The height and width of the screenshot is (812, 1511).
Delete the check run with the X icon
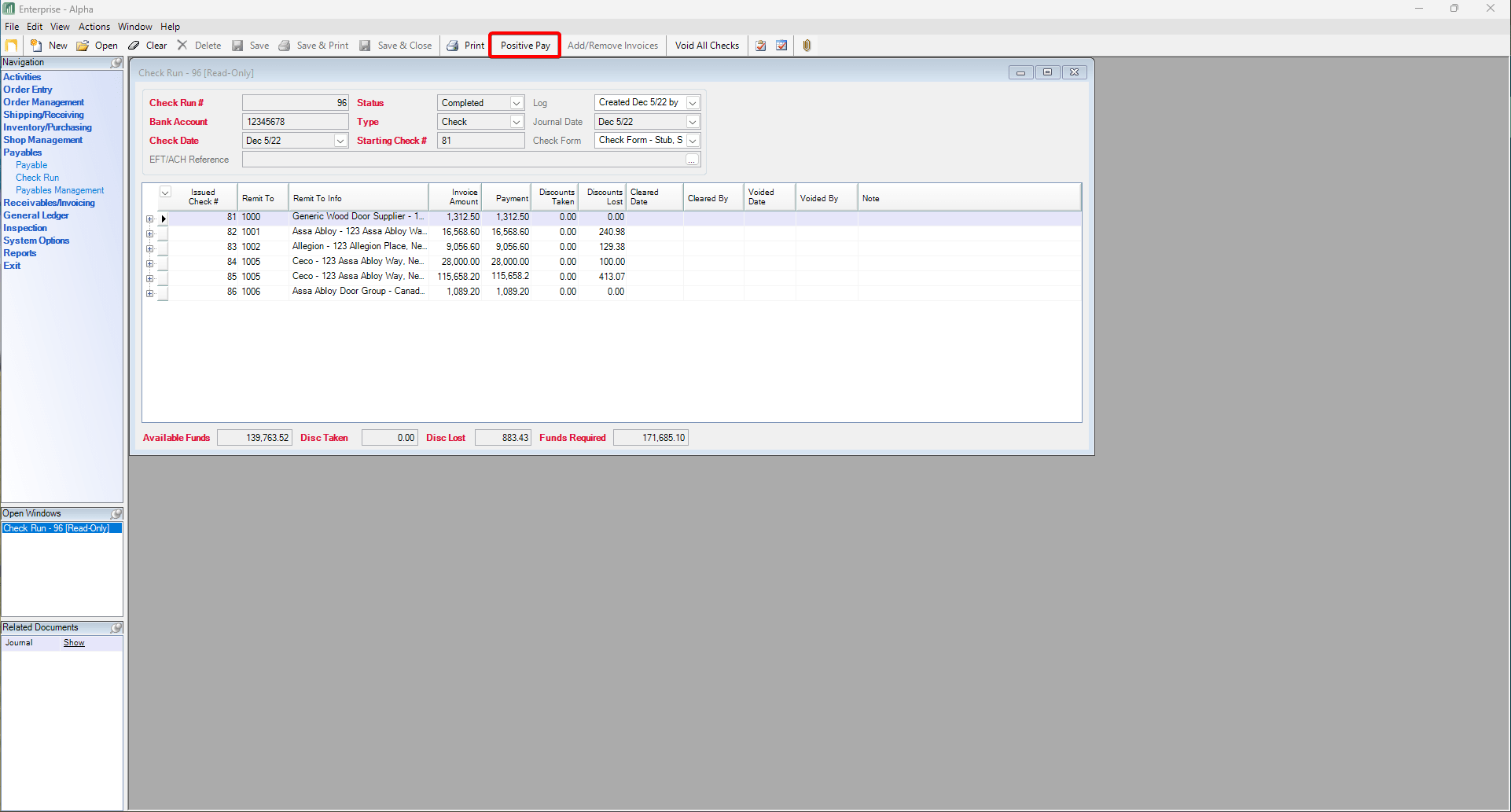pyautogui.click(x=182, y=45)
